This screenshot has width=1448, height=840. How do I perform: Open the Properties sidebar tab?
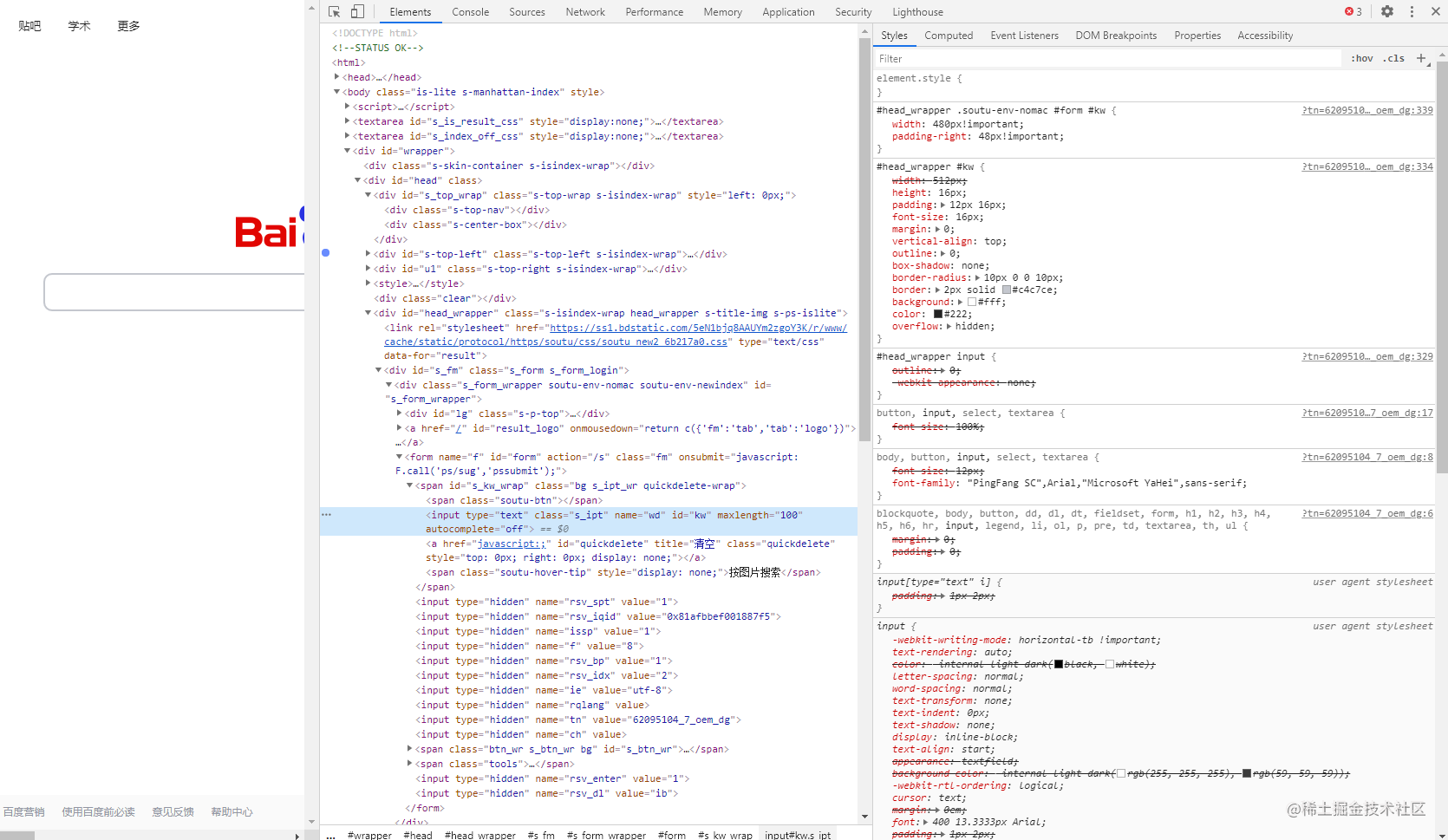(x=1197, y=36)
